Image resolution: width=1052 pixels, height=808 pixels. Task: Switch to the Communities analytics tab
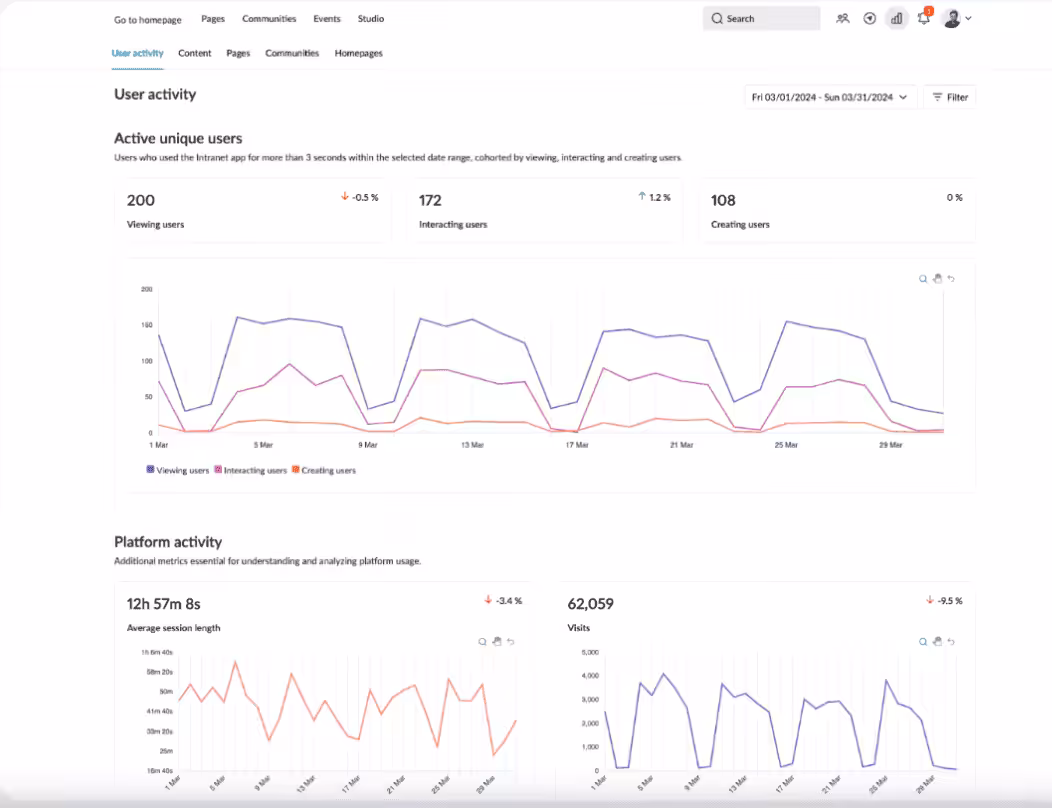tap(292, 53)
